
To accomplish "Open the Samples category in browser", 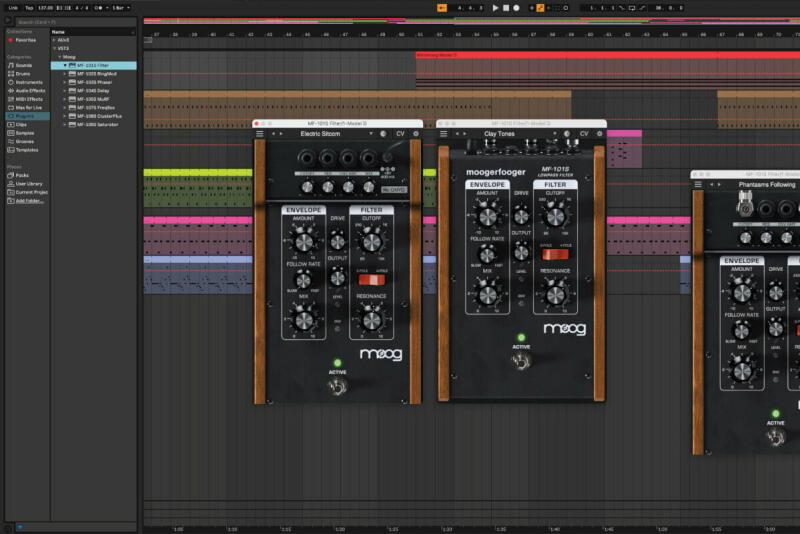I will pyautogui.click(x=21, y=133).
